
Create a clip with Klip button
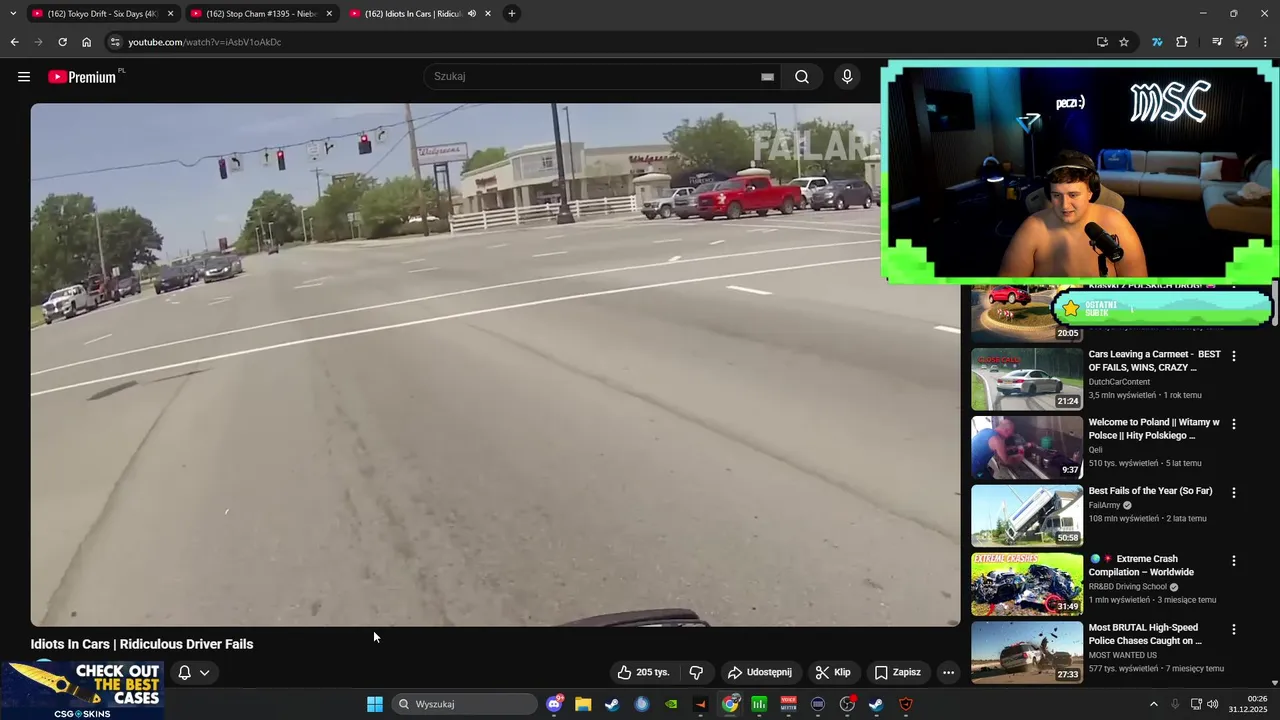tap(833, 672)
